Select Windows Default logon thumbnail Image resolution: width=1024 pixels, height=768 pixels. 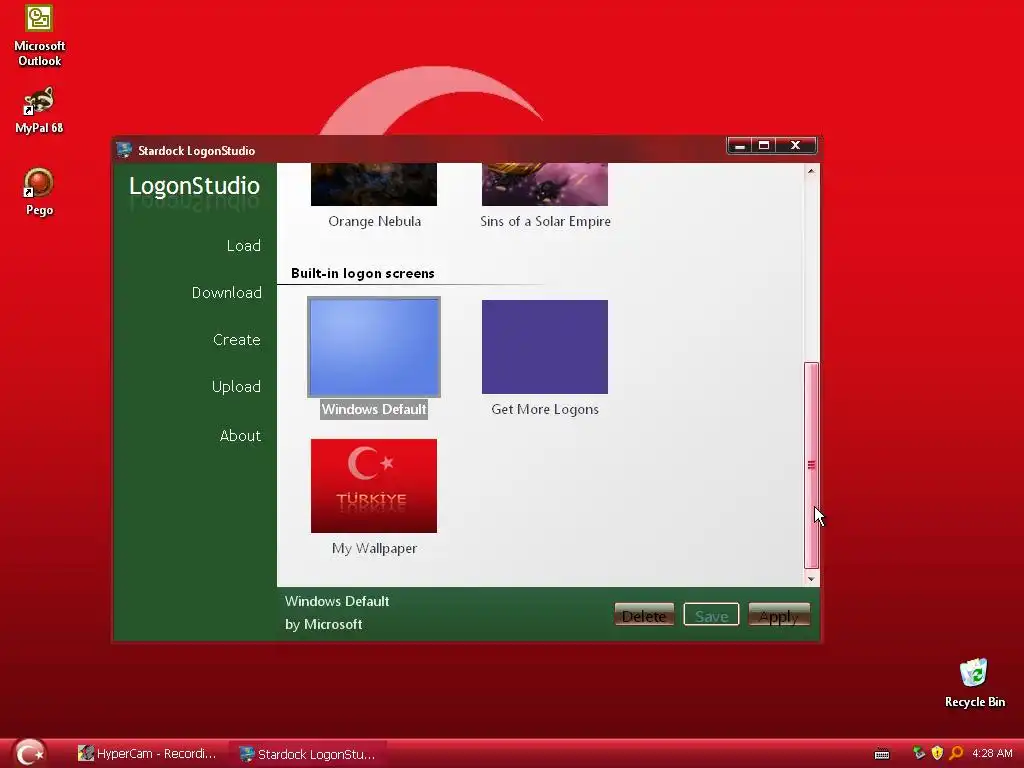374,347
